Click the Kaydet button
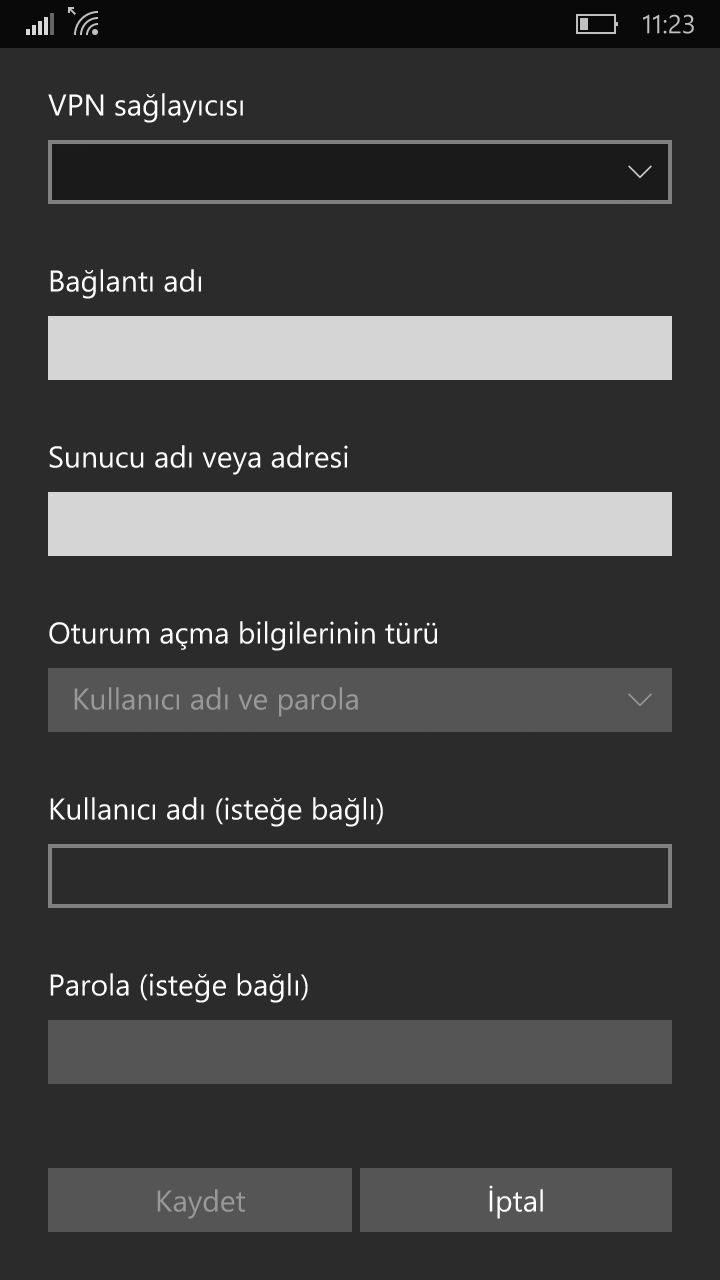 click(x=200, y=1200)
